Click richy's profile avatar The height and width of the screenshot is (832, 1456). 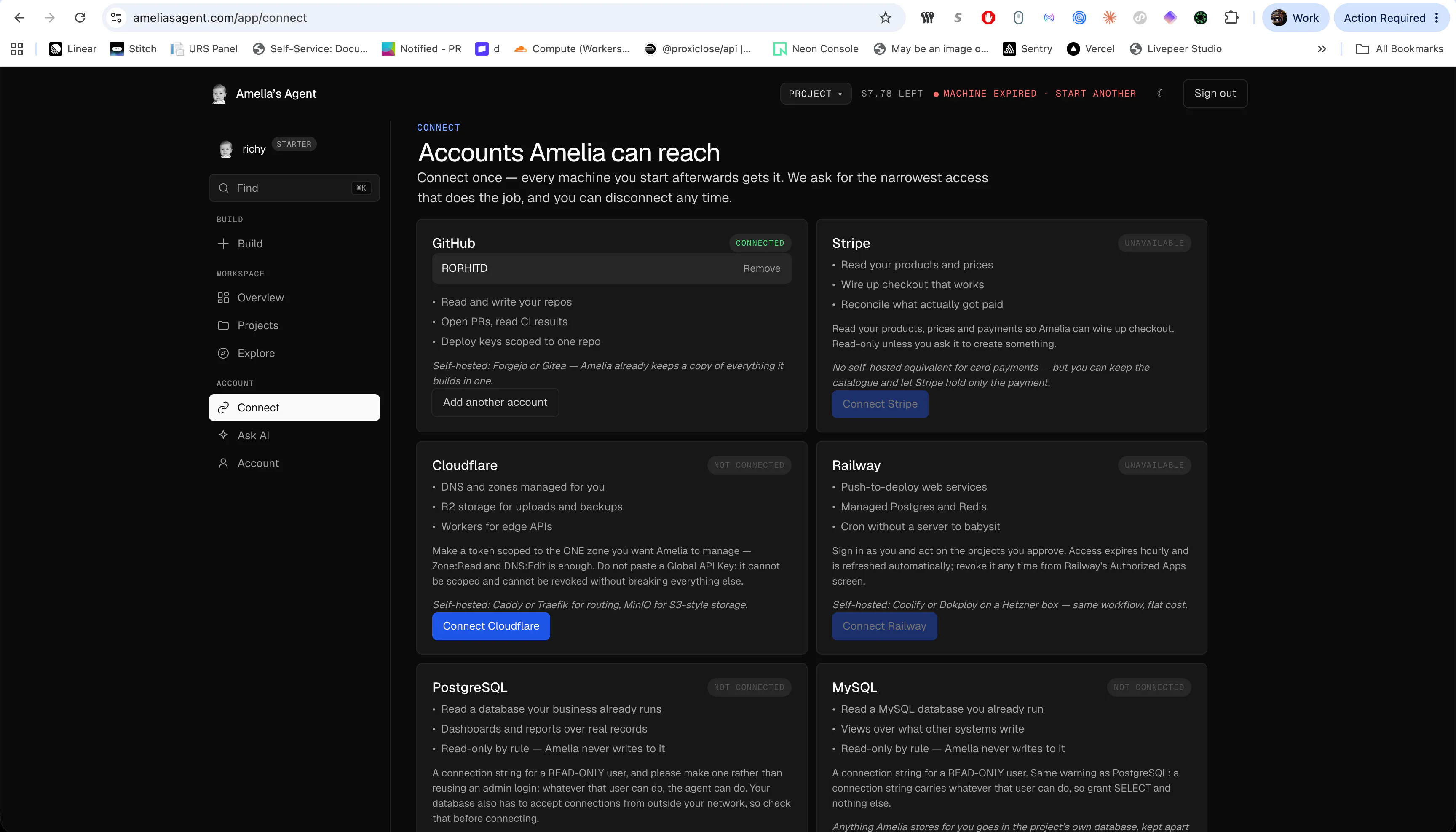(226, 149)
